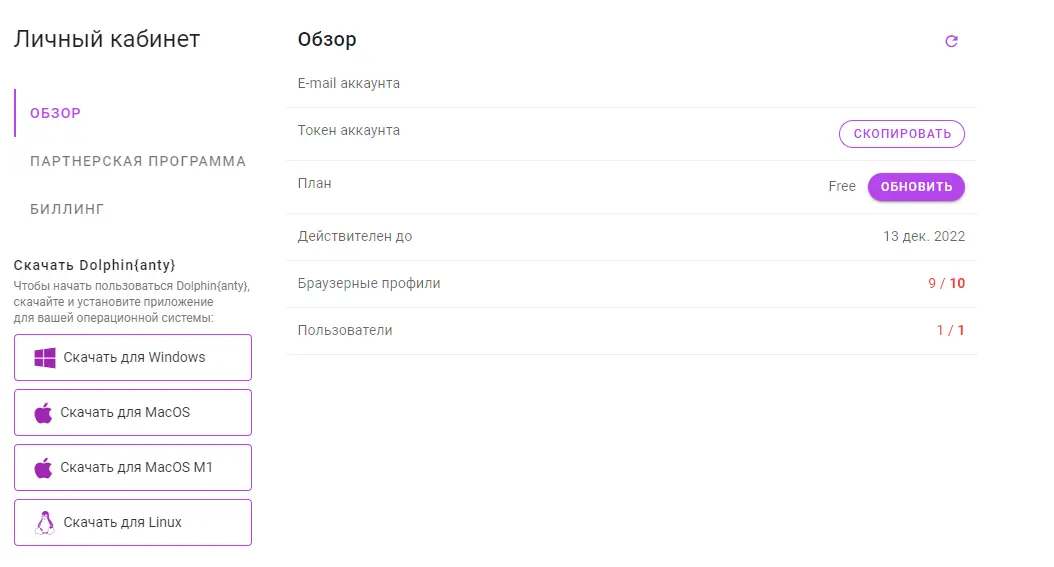Click the refresh icon next to Обзор
This screenshot has height=567, width=1054.
pyautogui.click(x=951, y=41)
